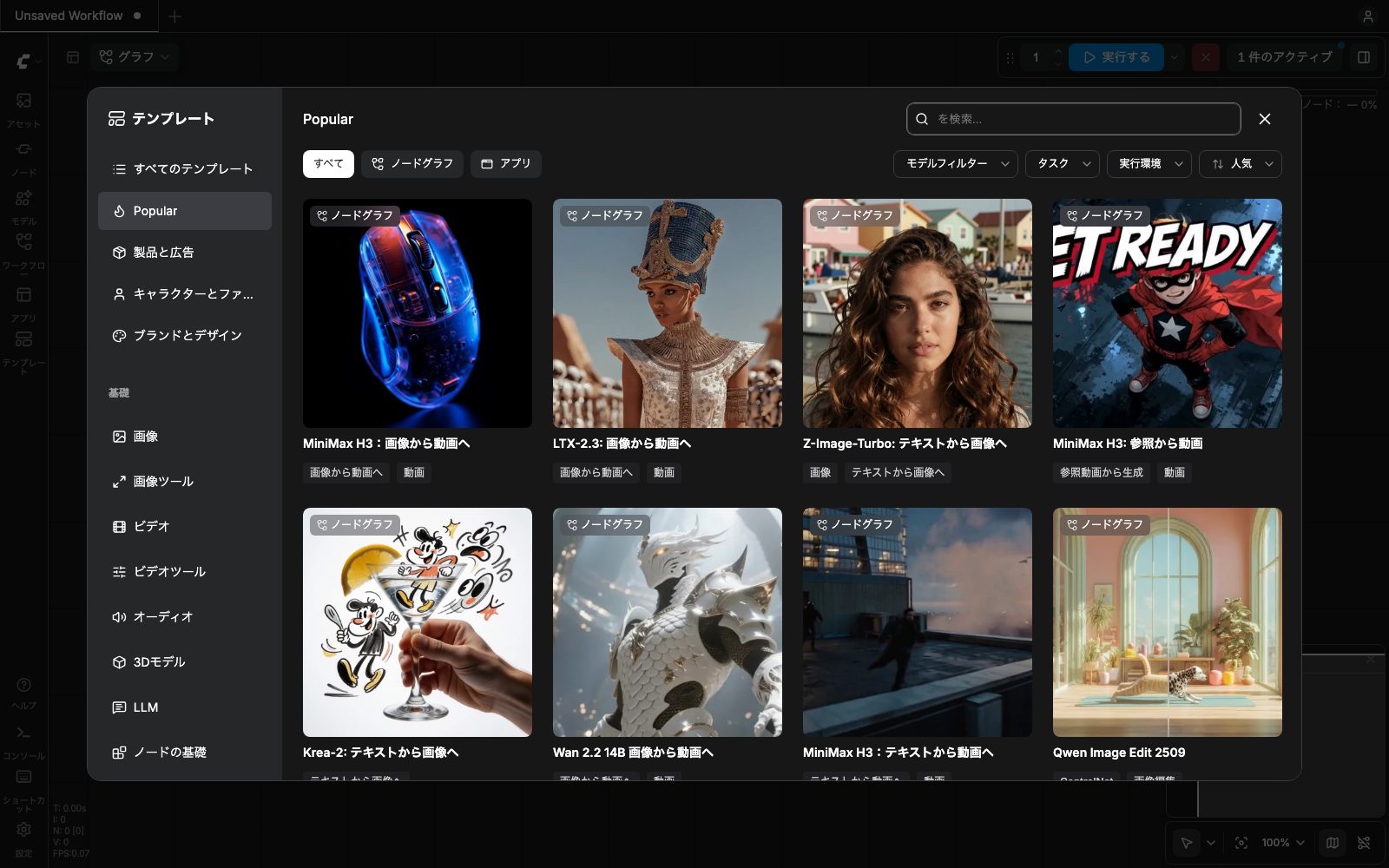The image size is (1389, 868).
Task: Select the ノードグラフ filter tab
Action: 412,164
